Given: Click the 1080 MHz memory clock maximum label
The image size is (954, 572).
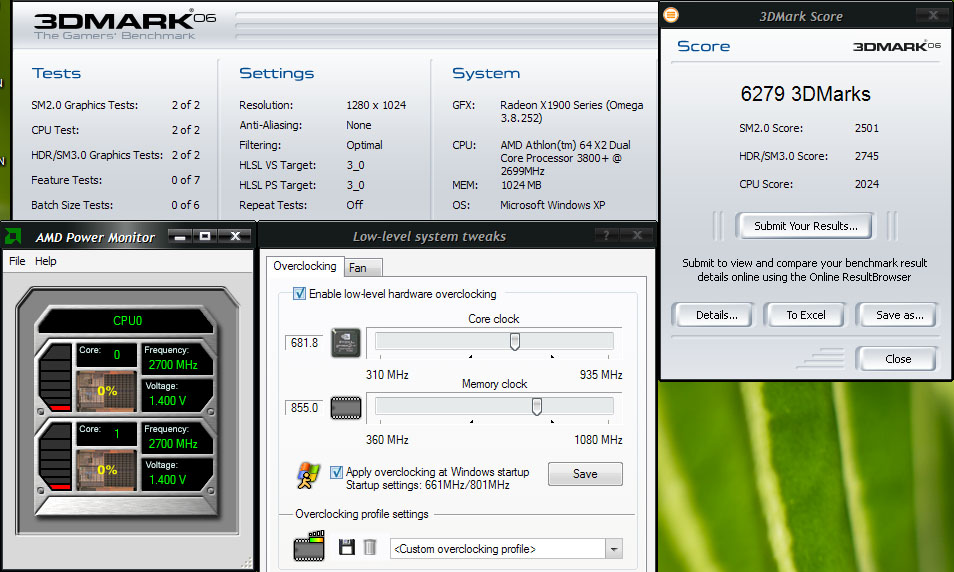Looking at the screenshot, I should click(x=598, y=440).
